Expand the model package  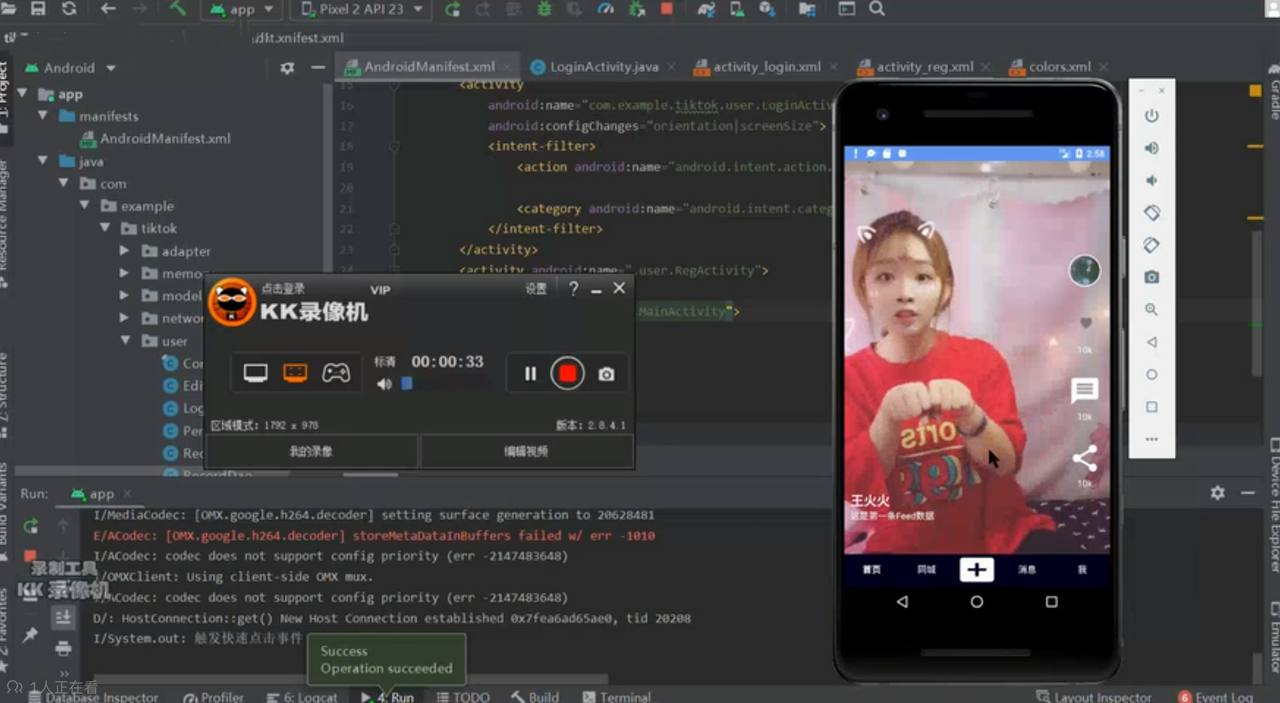pos(124,296)
